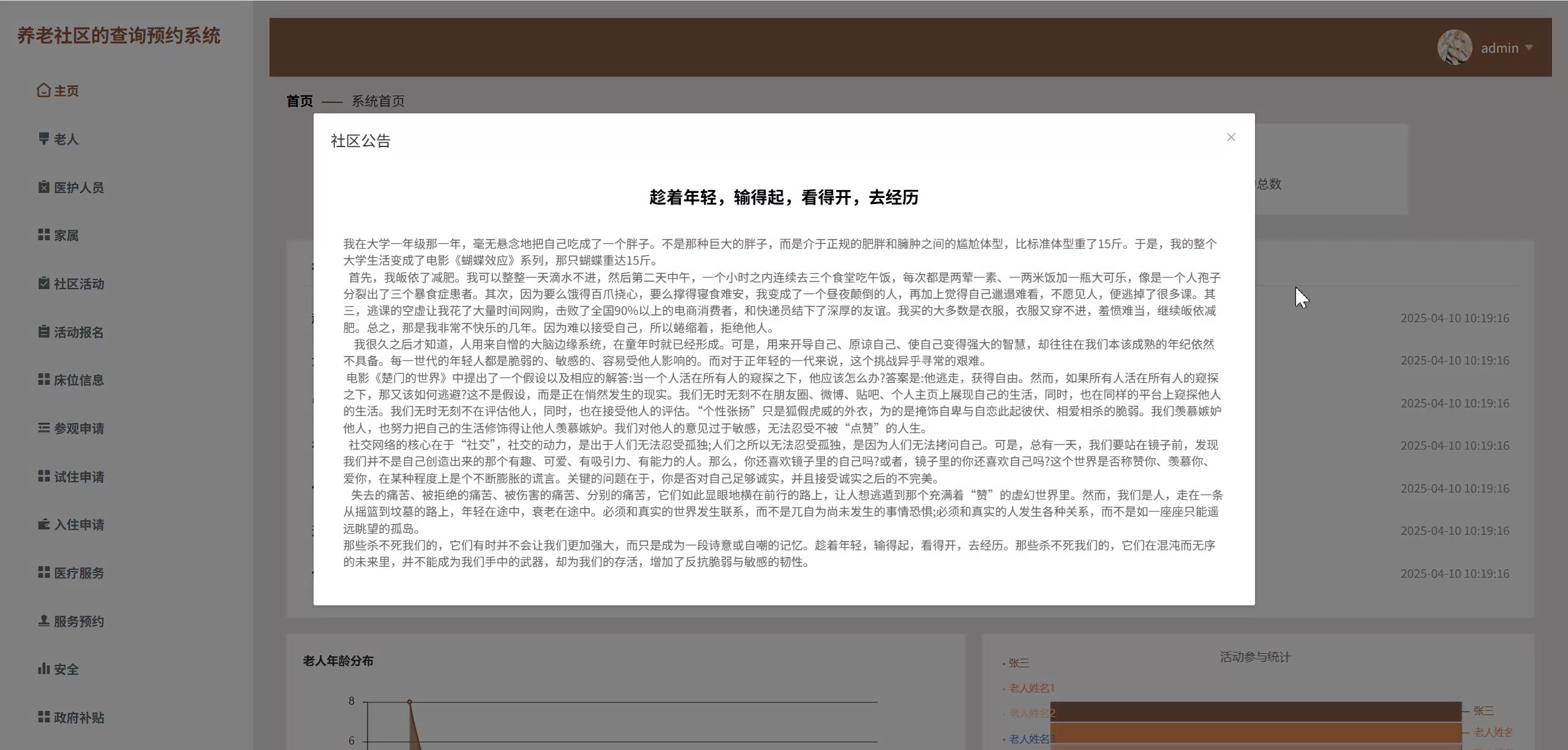1568x750 pixels.
Task: Close the 社区公告 announcement dialog
Action: (1231, 137)
